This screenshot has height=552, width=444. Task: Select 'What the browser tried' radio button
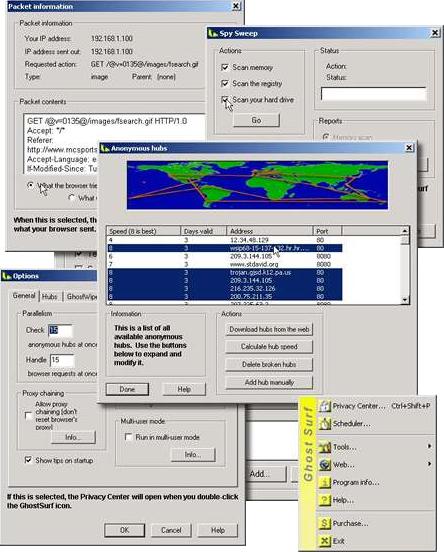31,185
